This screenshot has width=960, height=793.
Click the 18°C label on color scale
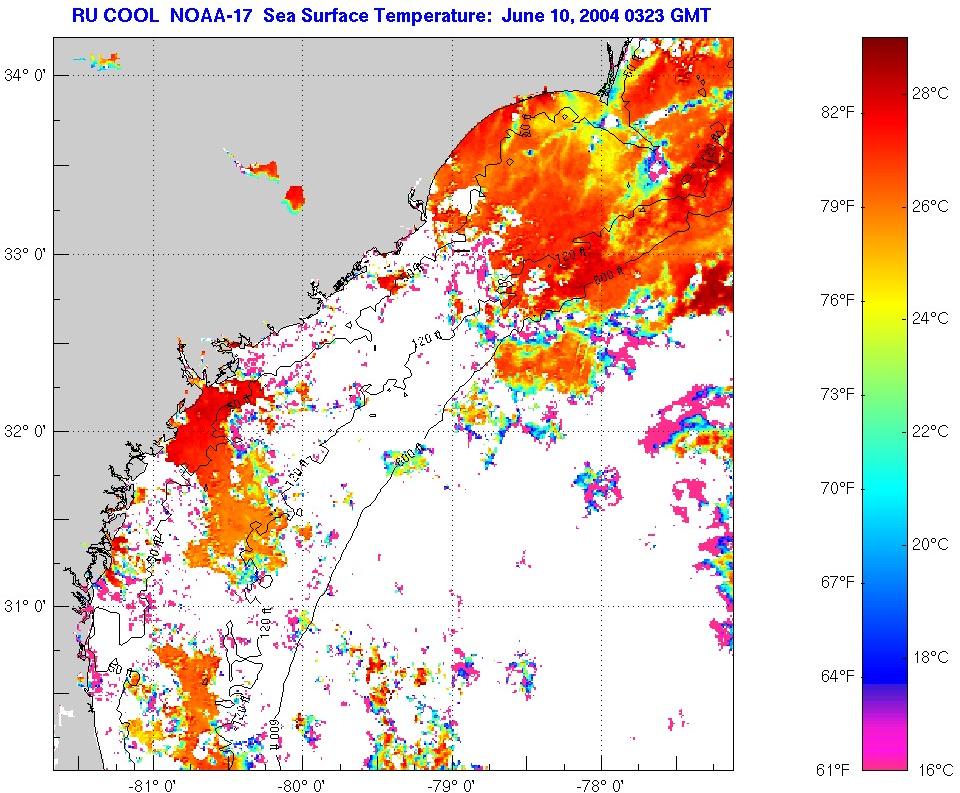click(931, 657)
